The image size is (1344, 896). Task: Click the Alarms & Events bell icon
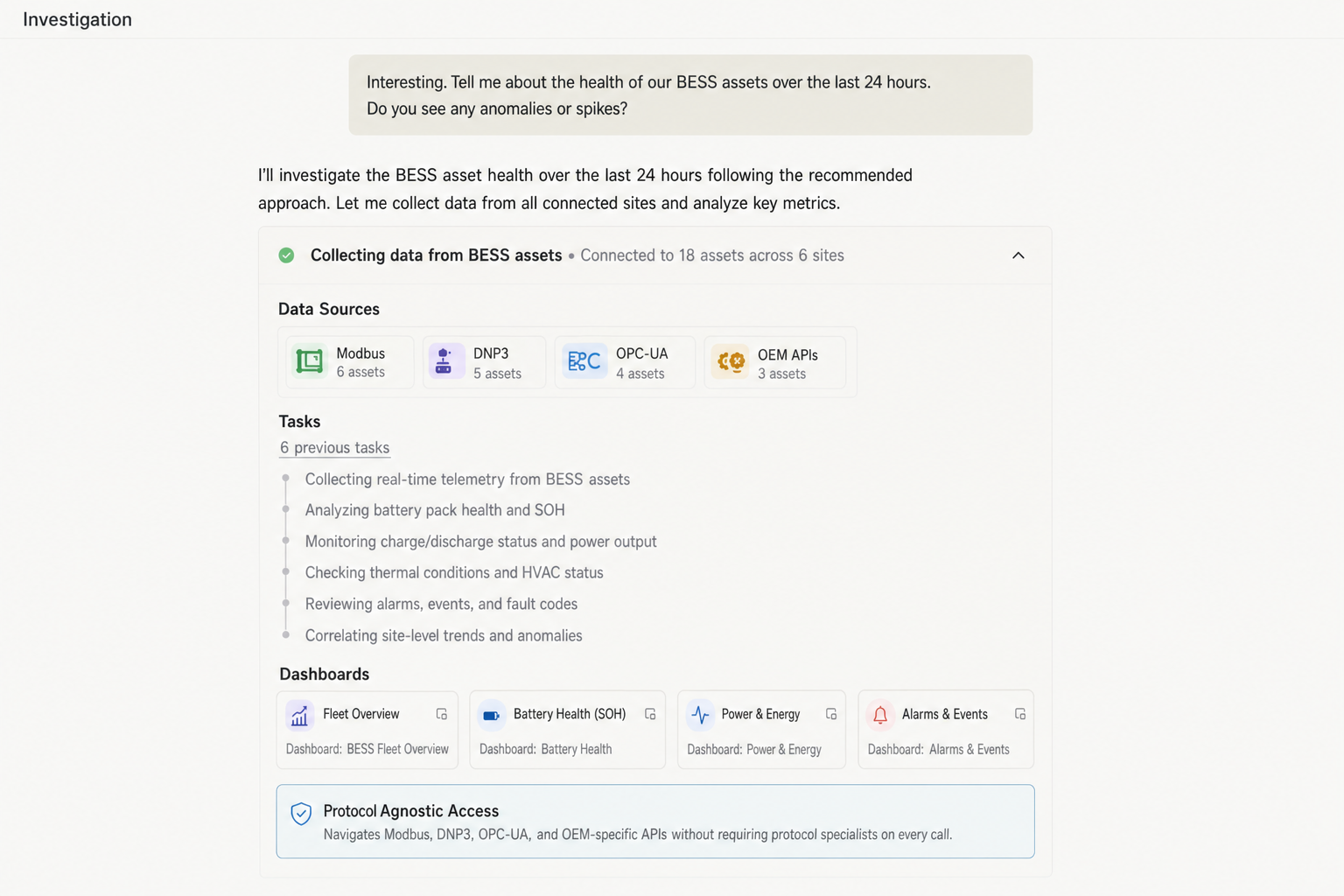[x=880, y=714]
